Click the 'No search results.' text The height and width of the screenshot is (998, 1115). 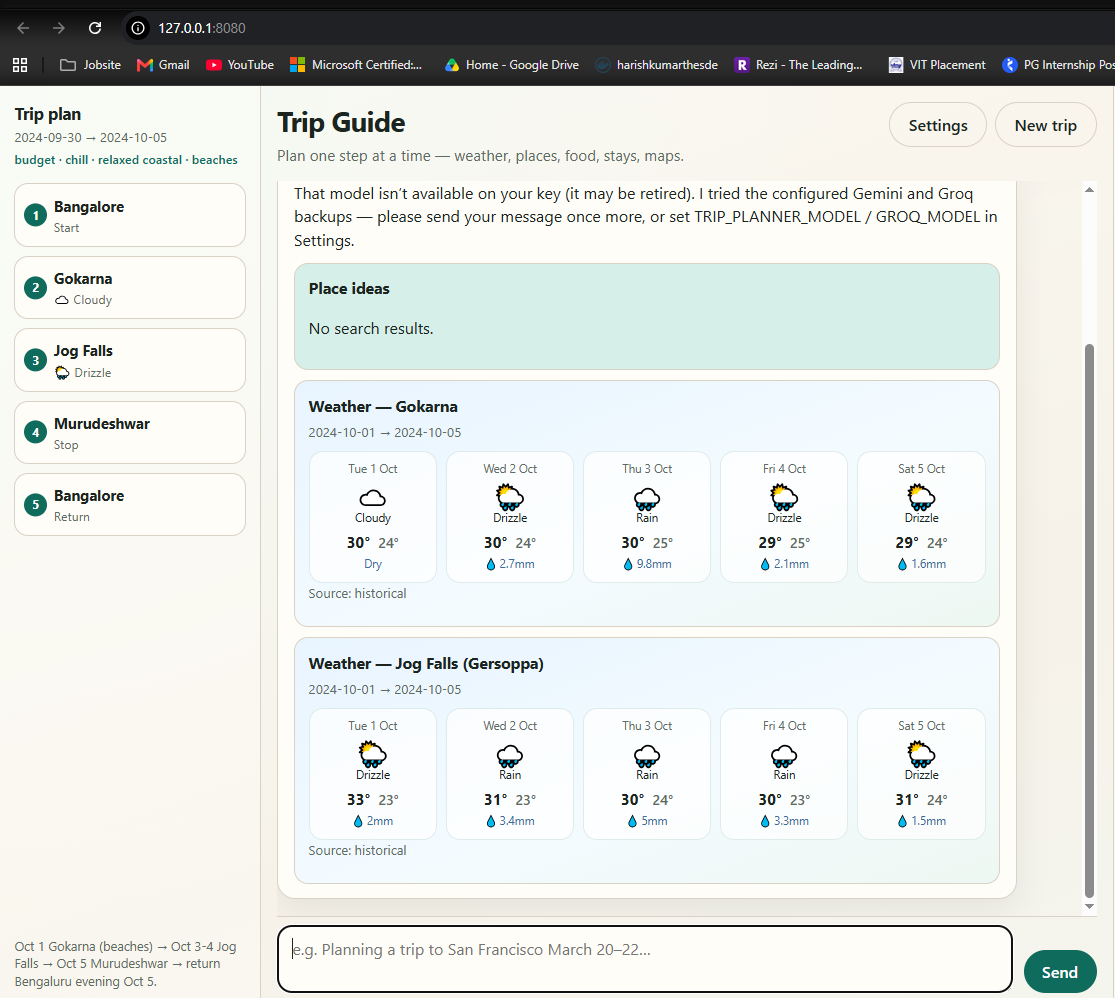coord(371,329)
